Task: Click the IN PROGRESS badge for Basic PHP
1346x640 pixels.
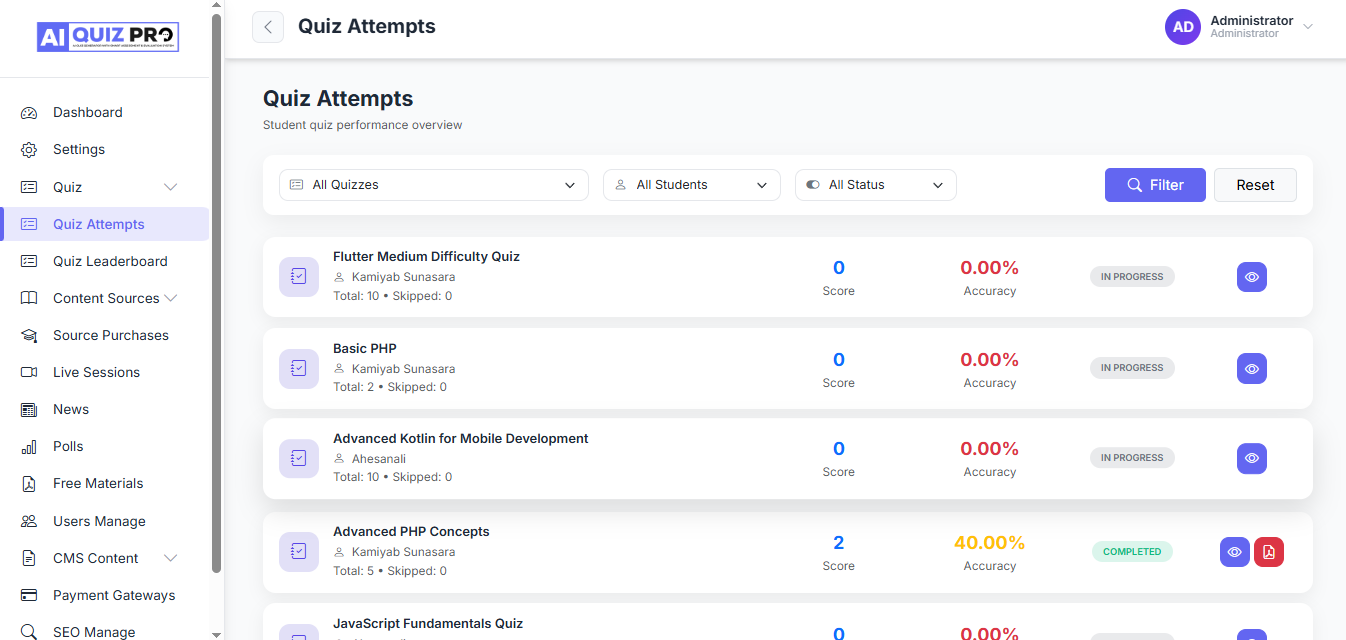Action: (x=1132, y=368)
